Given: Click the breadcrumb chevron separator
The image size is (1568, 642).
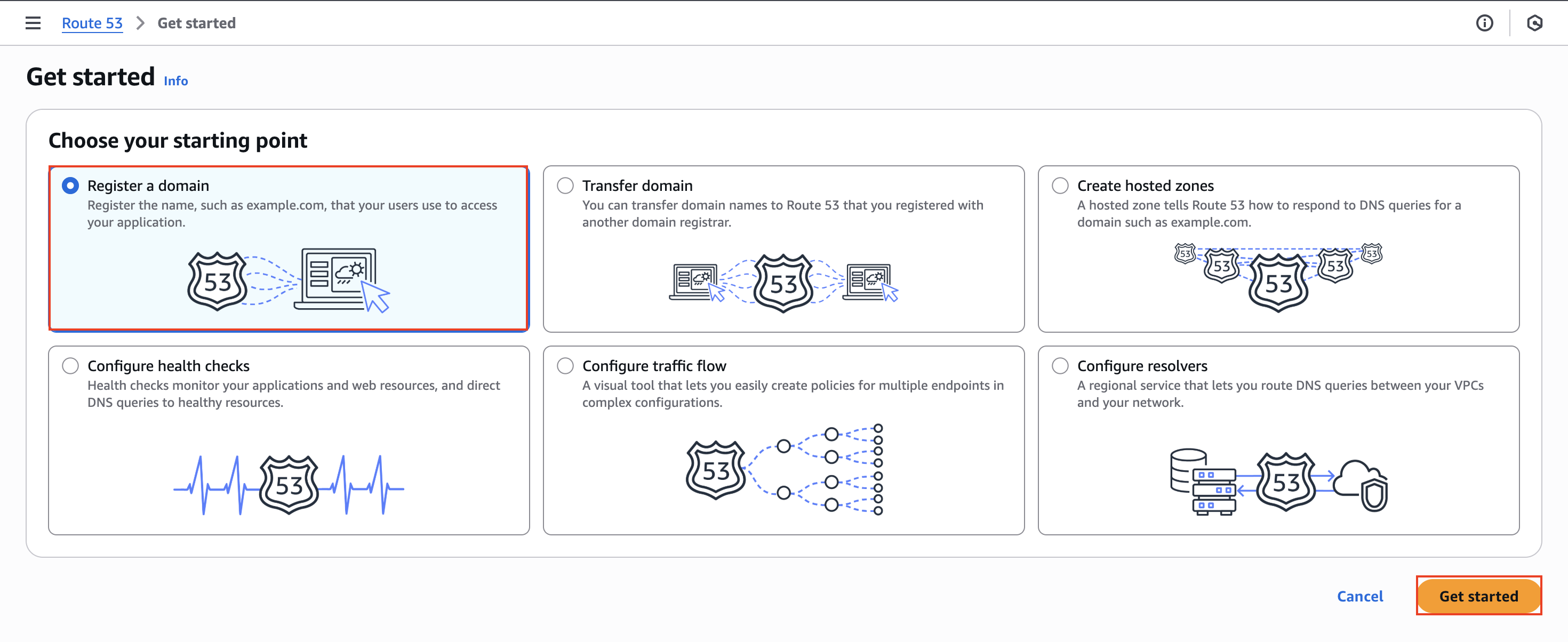Looking at the screenshot, I should click(x=141, y=23).
